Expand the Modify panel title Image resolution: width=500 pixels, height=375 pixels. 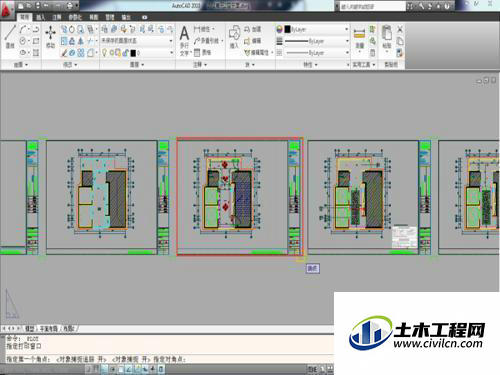pos(70,65)
